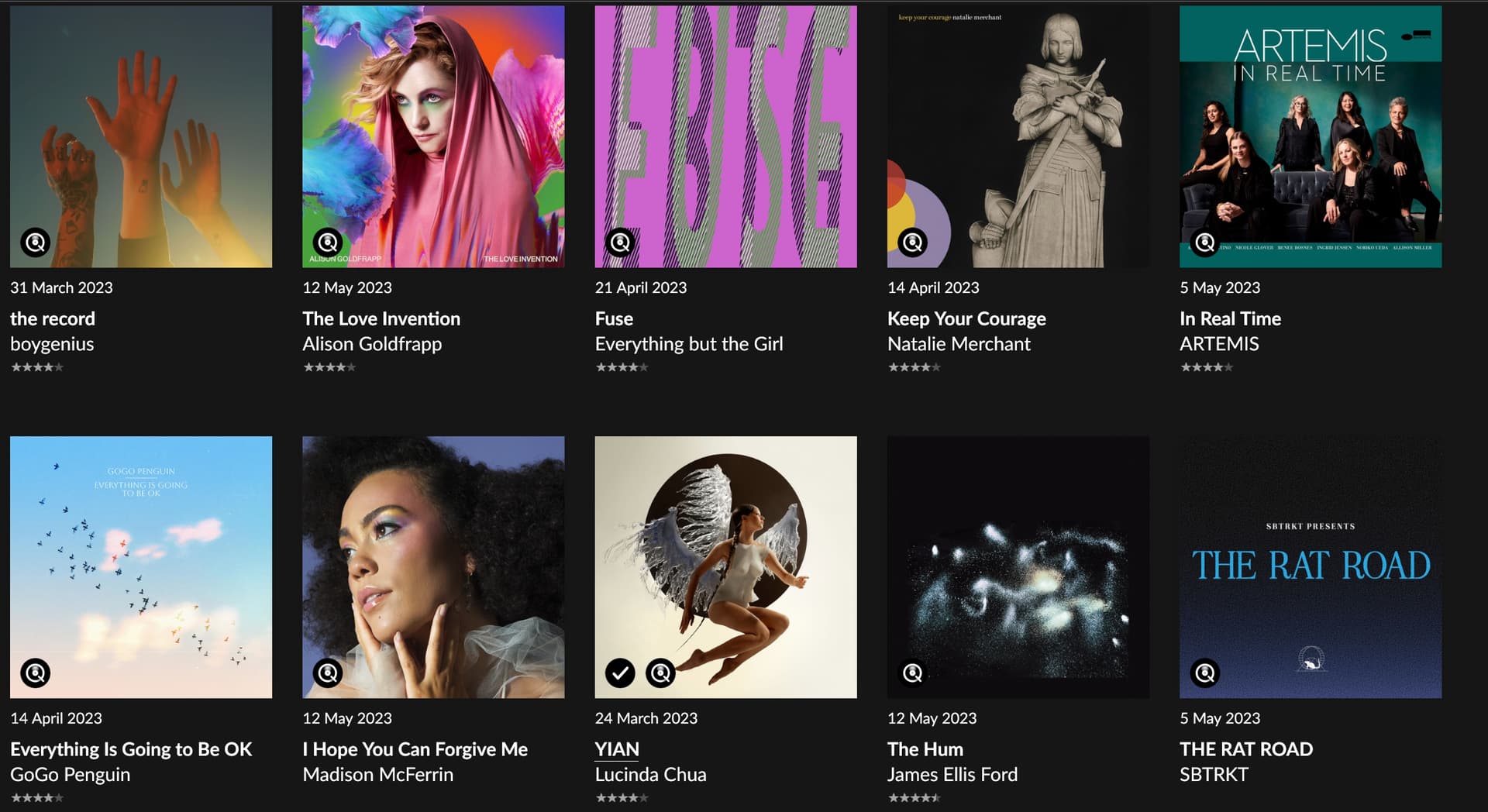1488x812 pixels.
Task: Go to SBTRKT artist page
Action: click(1214, 774)
